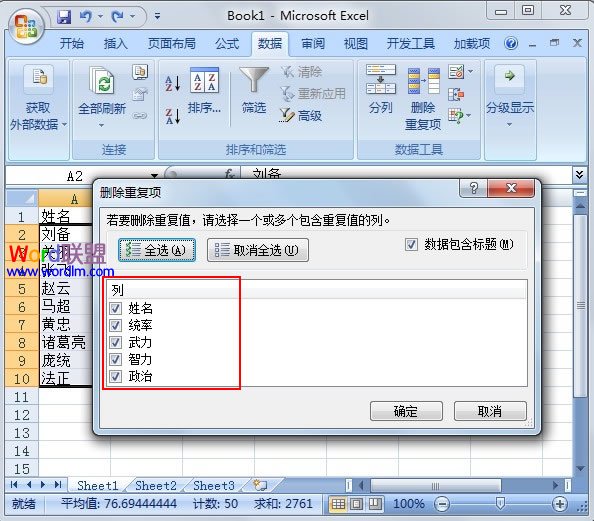Expand the formula bar chevron
This screenshot has height=521, width=594.
point(579,175)
